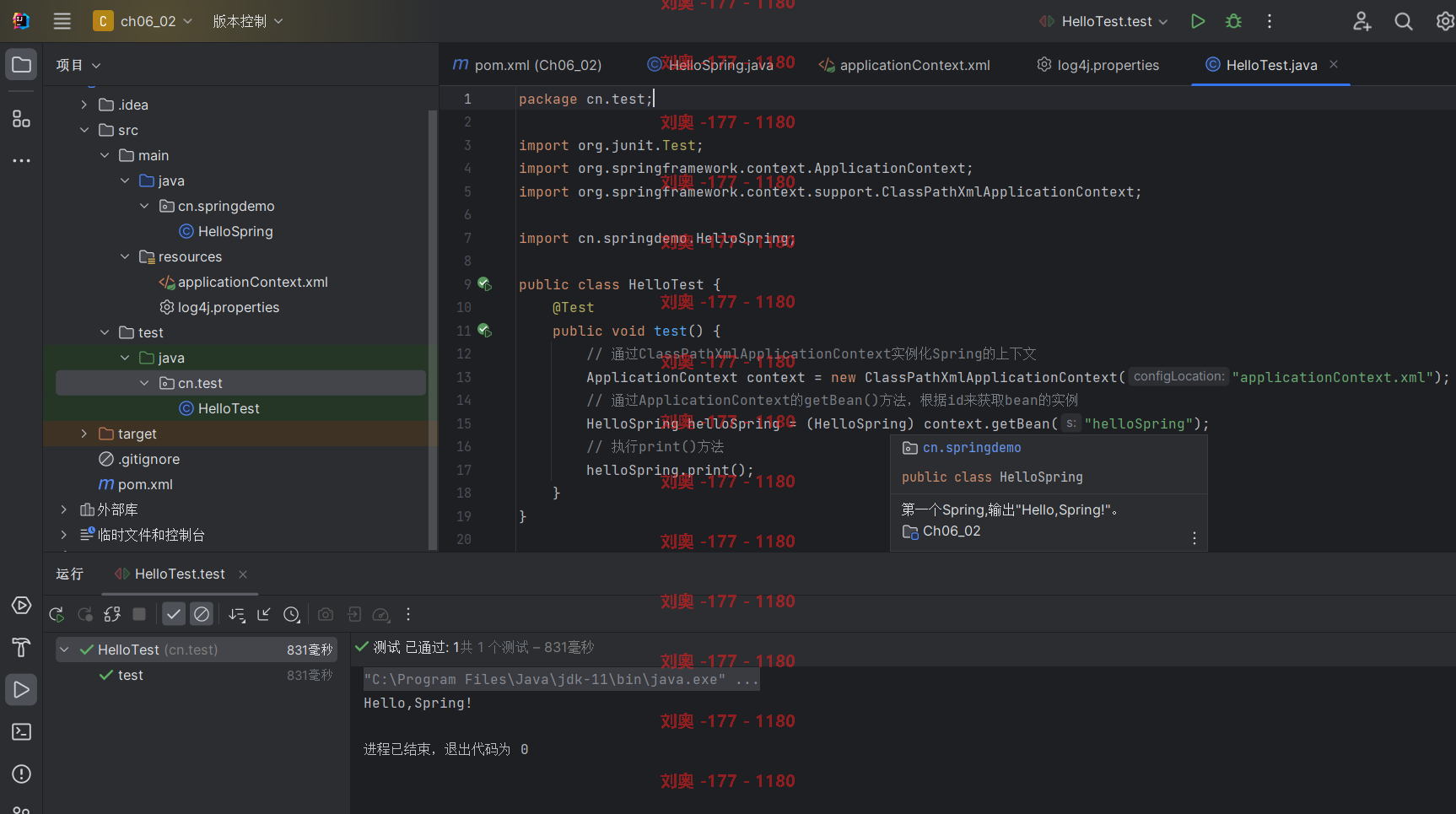Viewport: 1456px width, 814px height.
Task: Open the Project tool window folder icon
Action: point(21,65)
